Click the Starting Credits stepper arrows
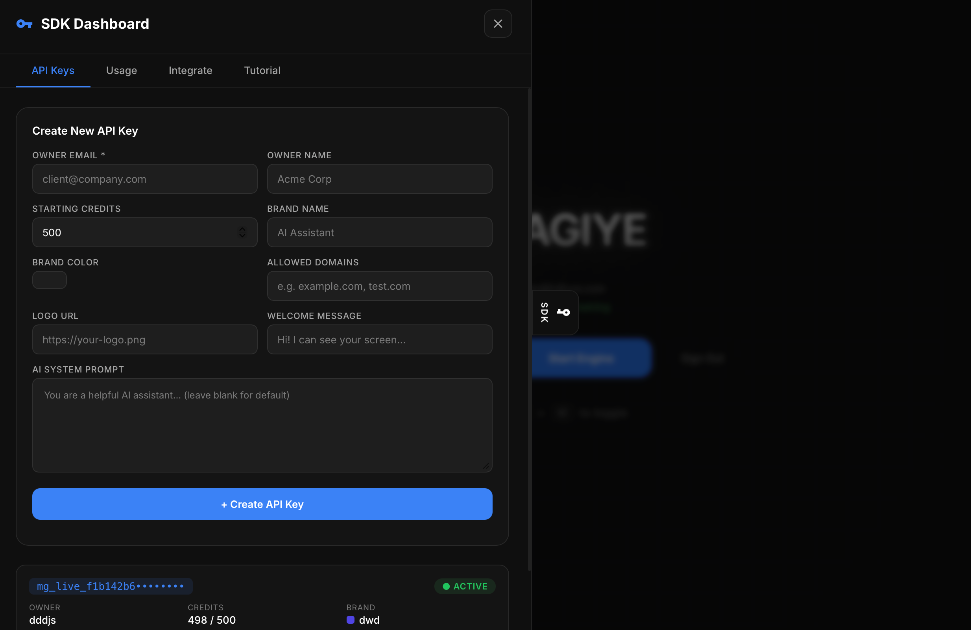971x630 pixels. 242,233
